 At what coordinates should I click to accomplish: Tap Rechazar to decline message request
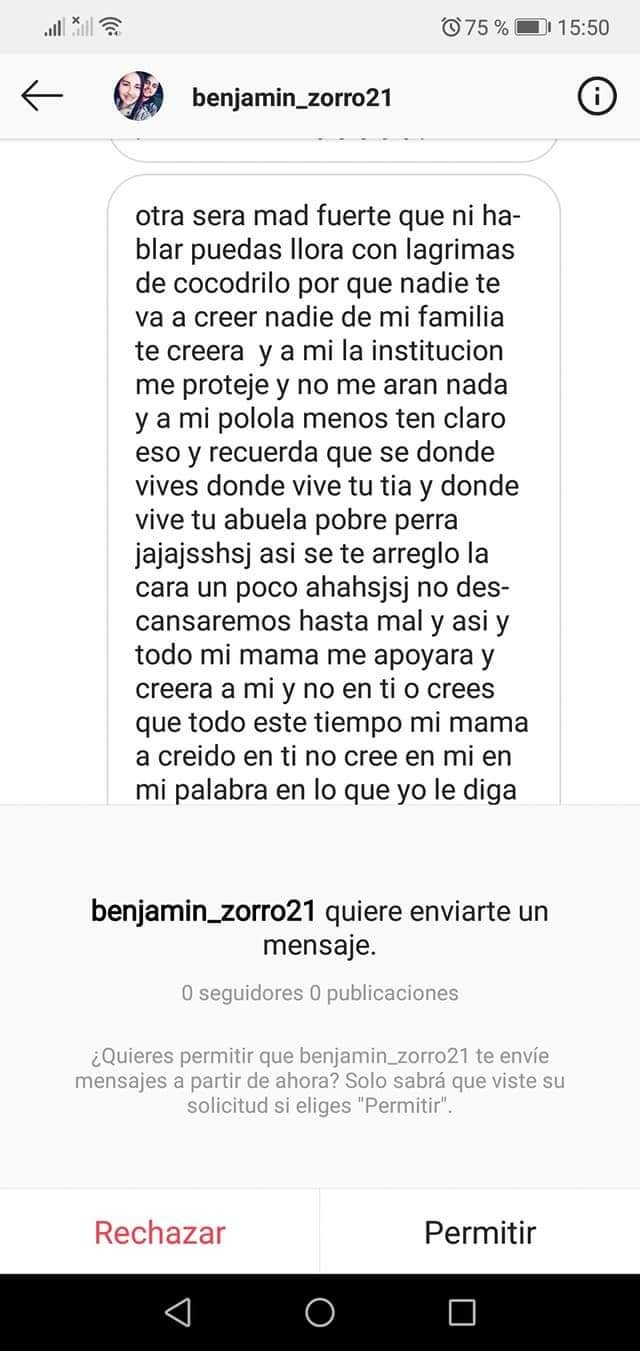coord(160,1232)
